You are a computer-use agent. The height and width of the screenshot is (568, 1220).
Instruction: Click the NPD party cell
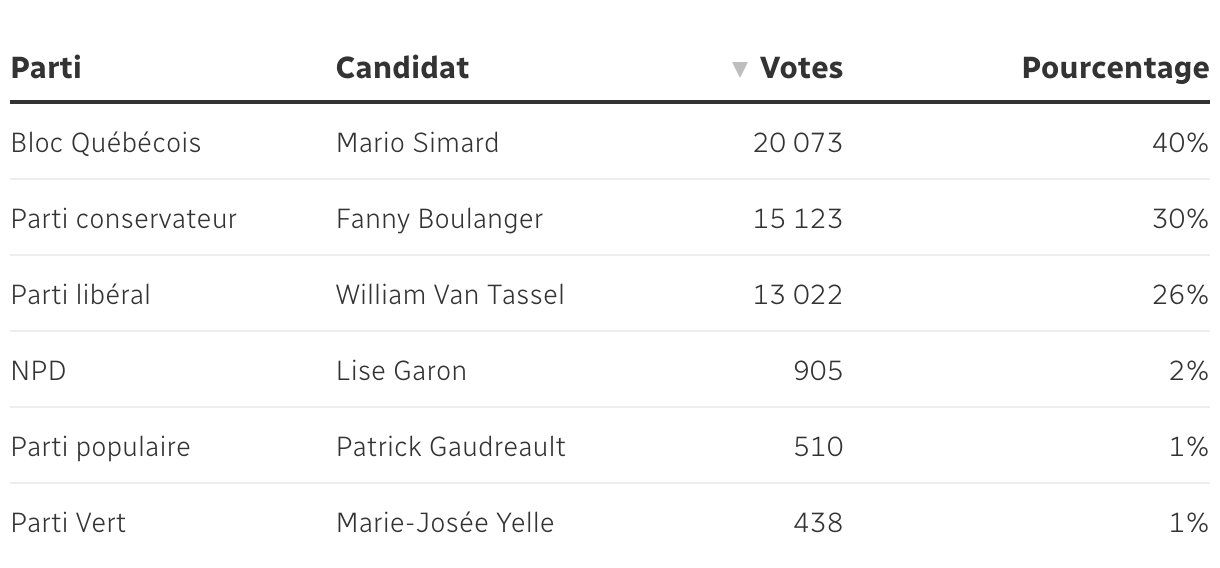tap(38, 371)
